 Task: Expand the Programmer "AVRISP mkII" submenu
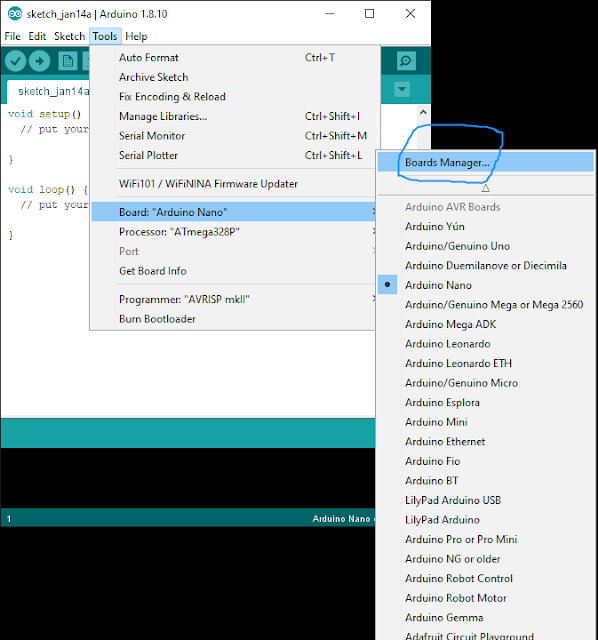pos(233,299)
